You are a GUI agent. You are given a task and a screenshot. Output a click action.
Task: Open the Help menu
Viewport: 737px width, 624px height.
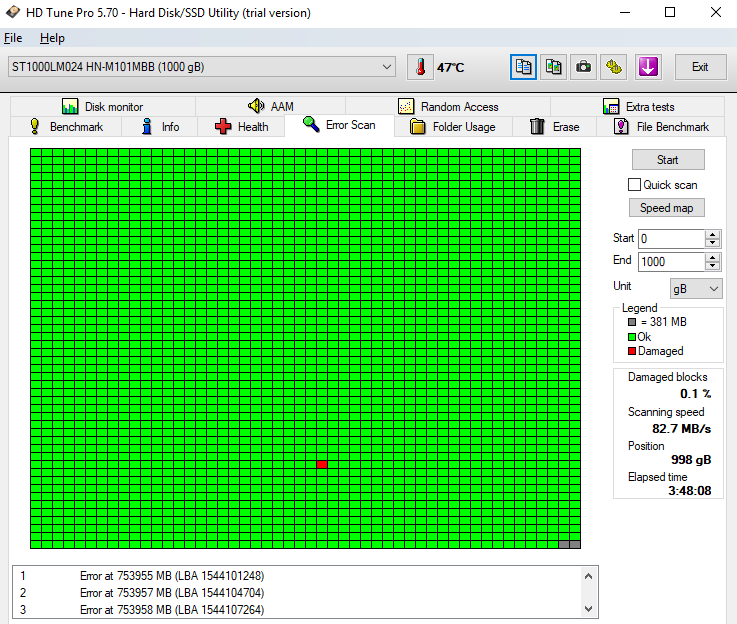coord(52,38)
